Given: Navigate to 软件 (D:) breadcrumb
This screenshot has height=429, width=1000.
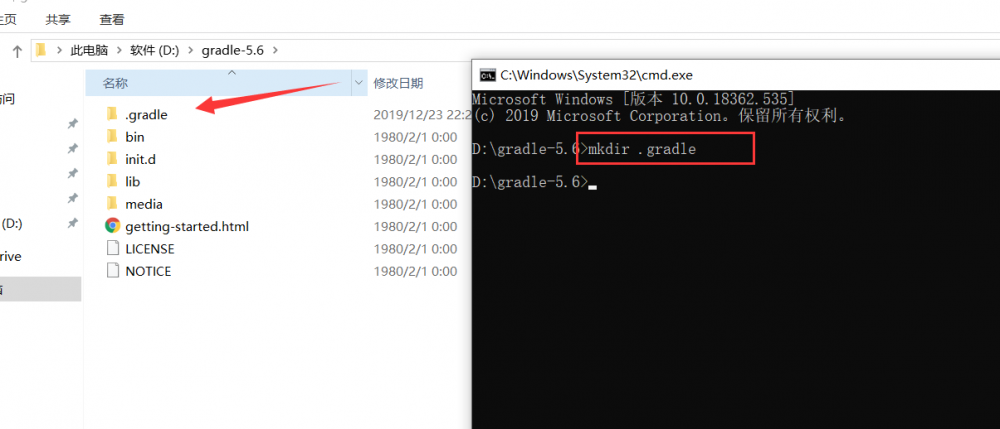Looking at the screenshot, I should pyautogui.click(x=155, y=50).
